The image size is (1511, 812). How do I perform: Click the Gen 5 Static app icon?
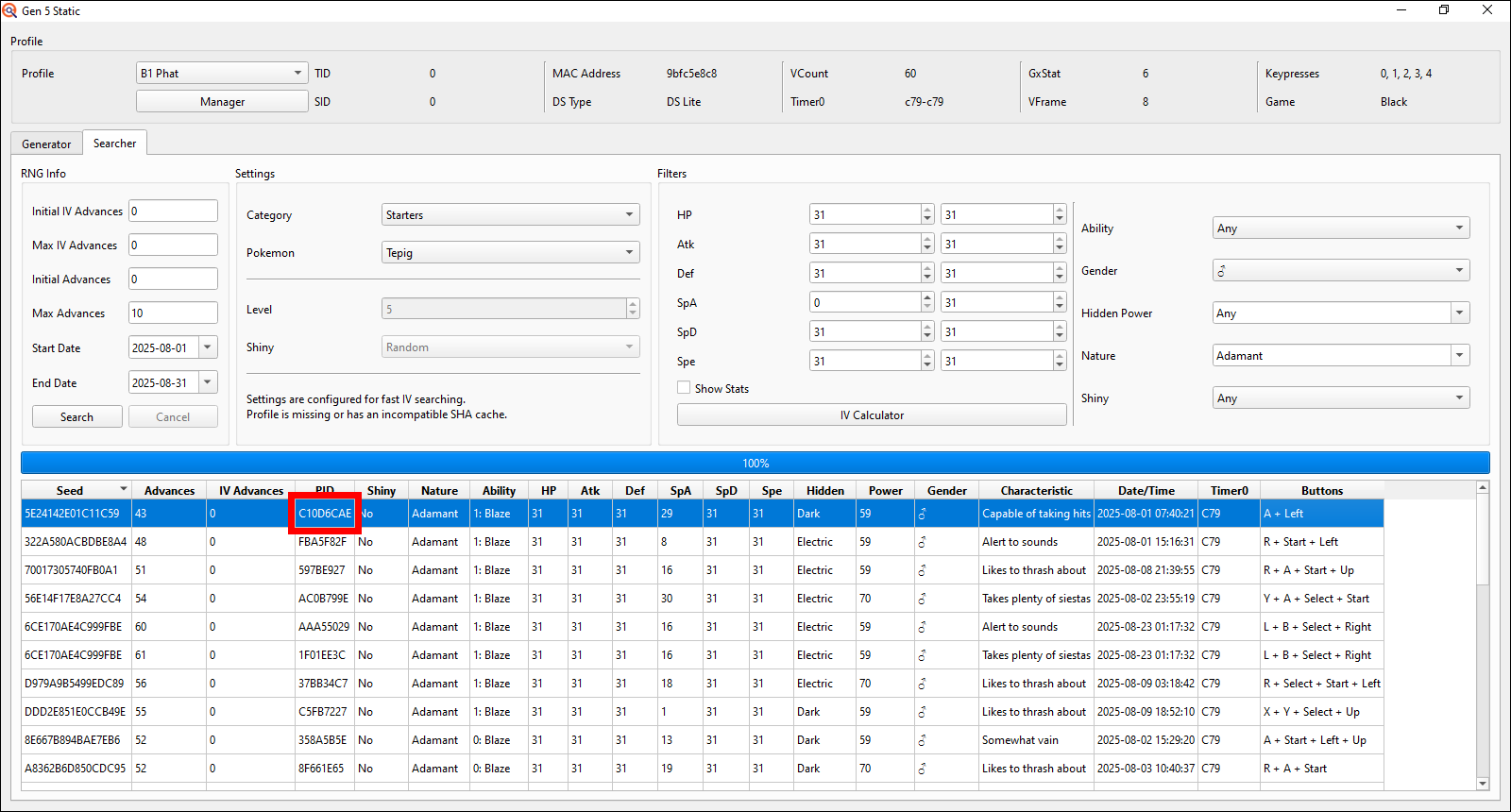point(10,10)
